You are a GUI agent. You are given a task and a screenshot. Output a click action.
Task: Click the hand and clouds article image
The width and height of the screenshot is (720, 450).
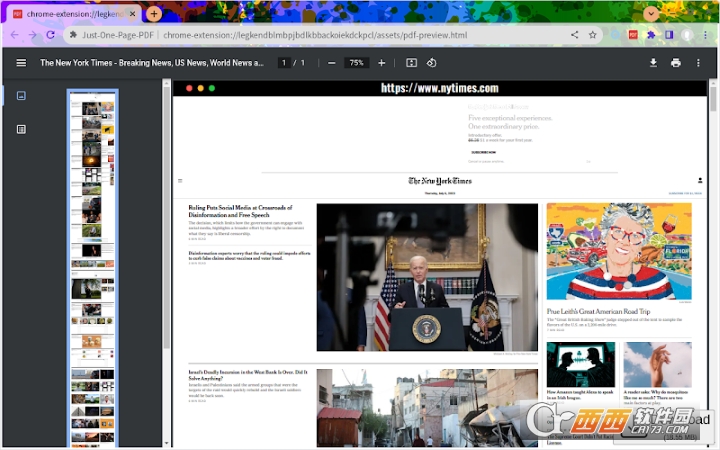(658, 365)
